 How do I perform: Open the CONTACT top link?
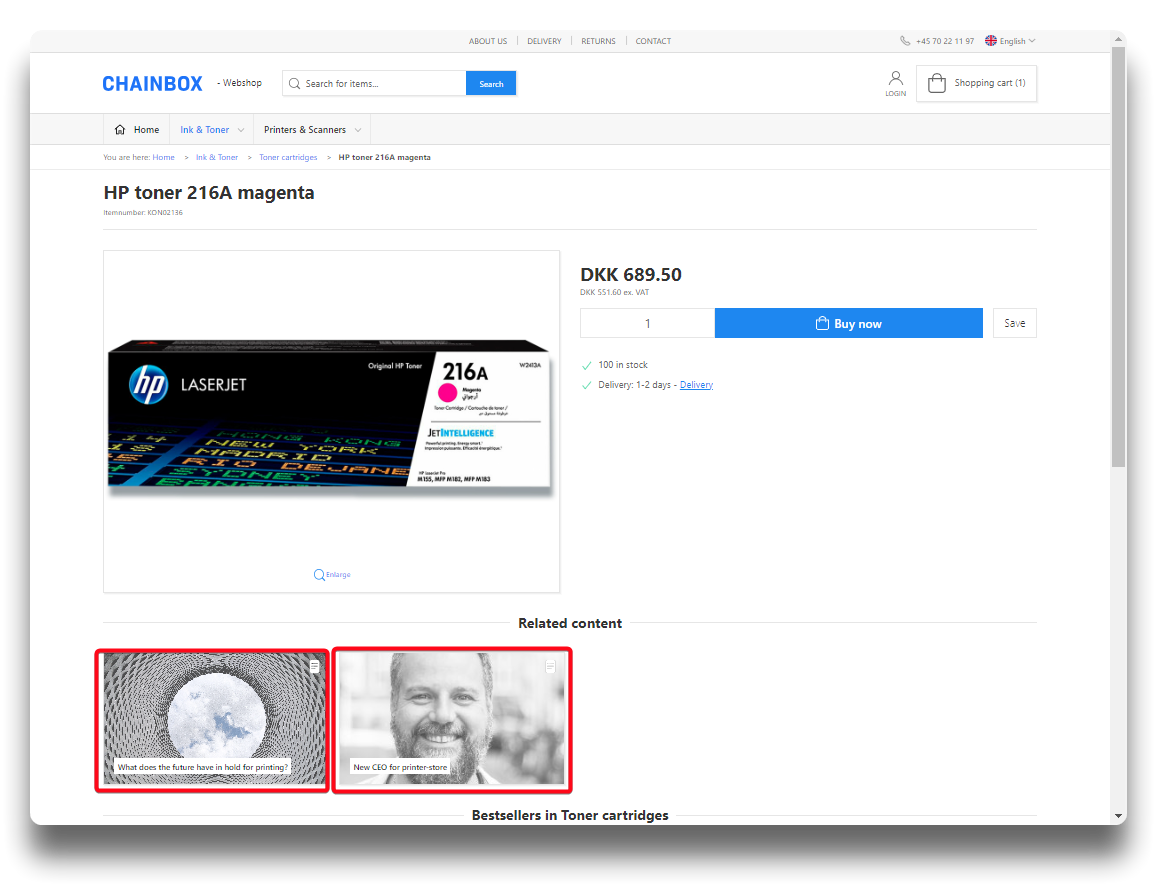pyautogui.click(x=653, y=41)
